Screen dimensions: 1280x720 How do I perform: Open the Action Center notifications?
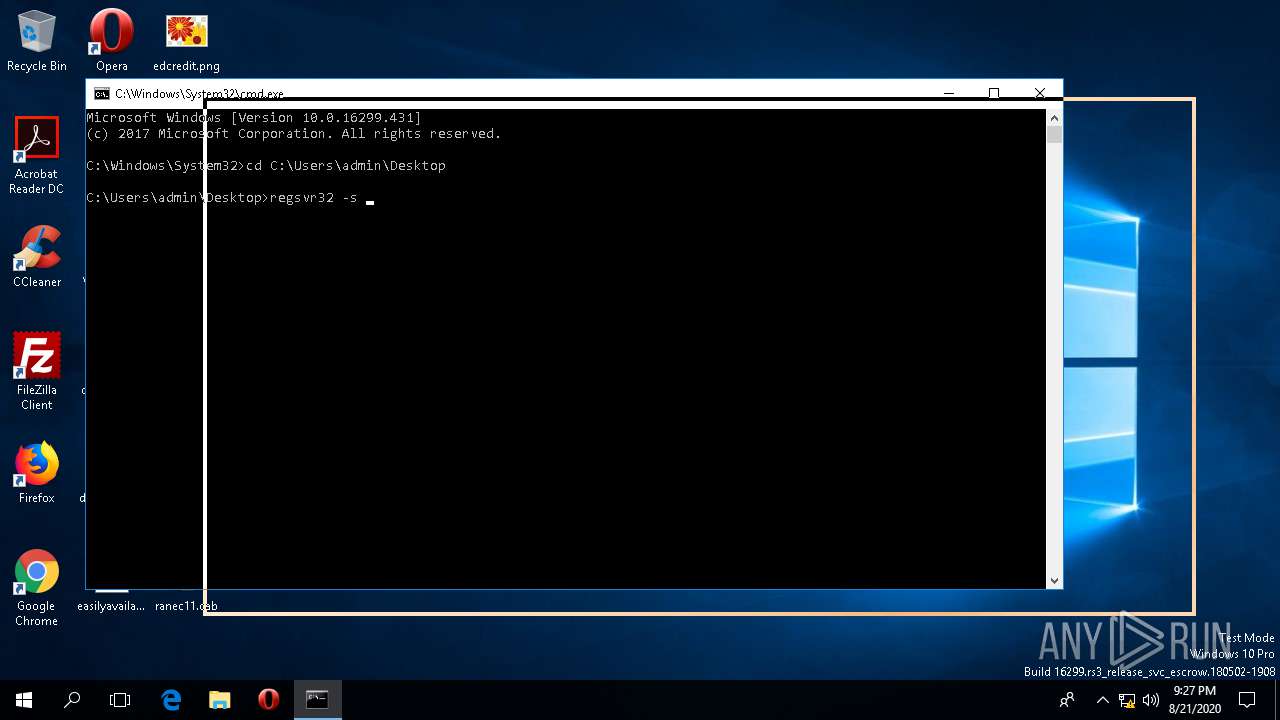click(1247, 700)
